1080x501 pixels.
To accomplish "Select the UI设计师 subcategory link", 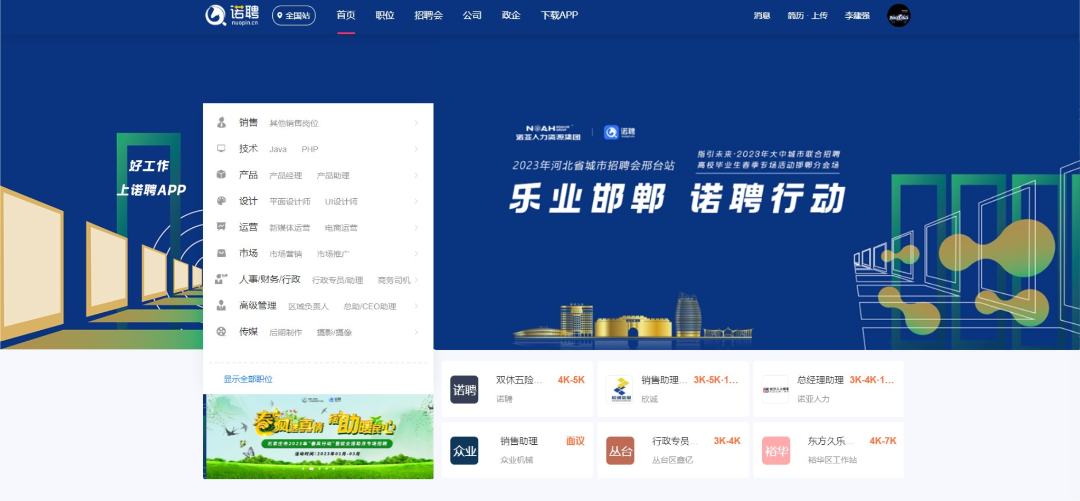I will [x=341, y=202].
